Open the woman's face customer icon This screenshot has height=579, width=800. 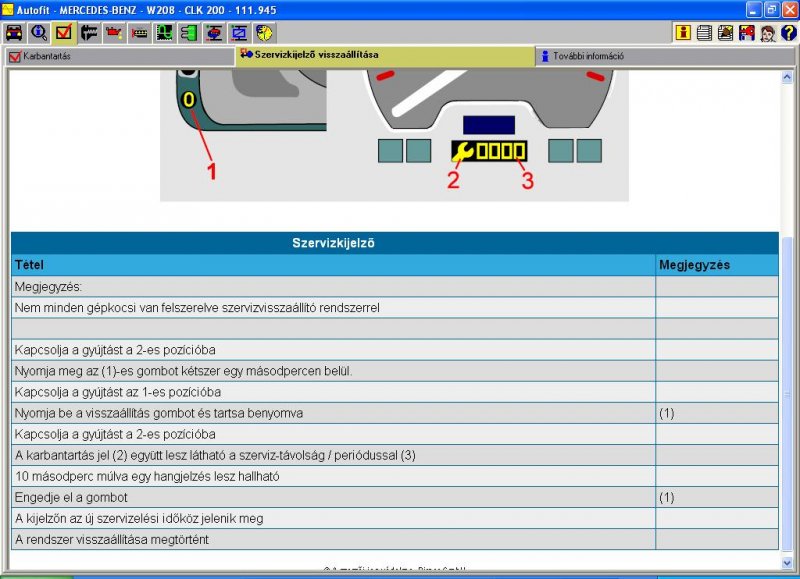[767, 33]
